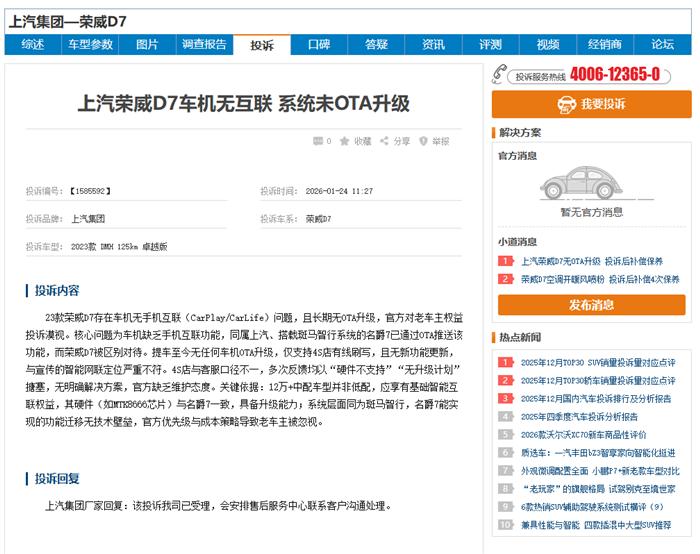Open 荣威D7空调开暖风喷粉 link
Screen dimensions: 700x554
pyautogui.click(x=563, y=279)
